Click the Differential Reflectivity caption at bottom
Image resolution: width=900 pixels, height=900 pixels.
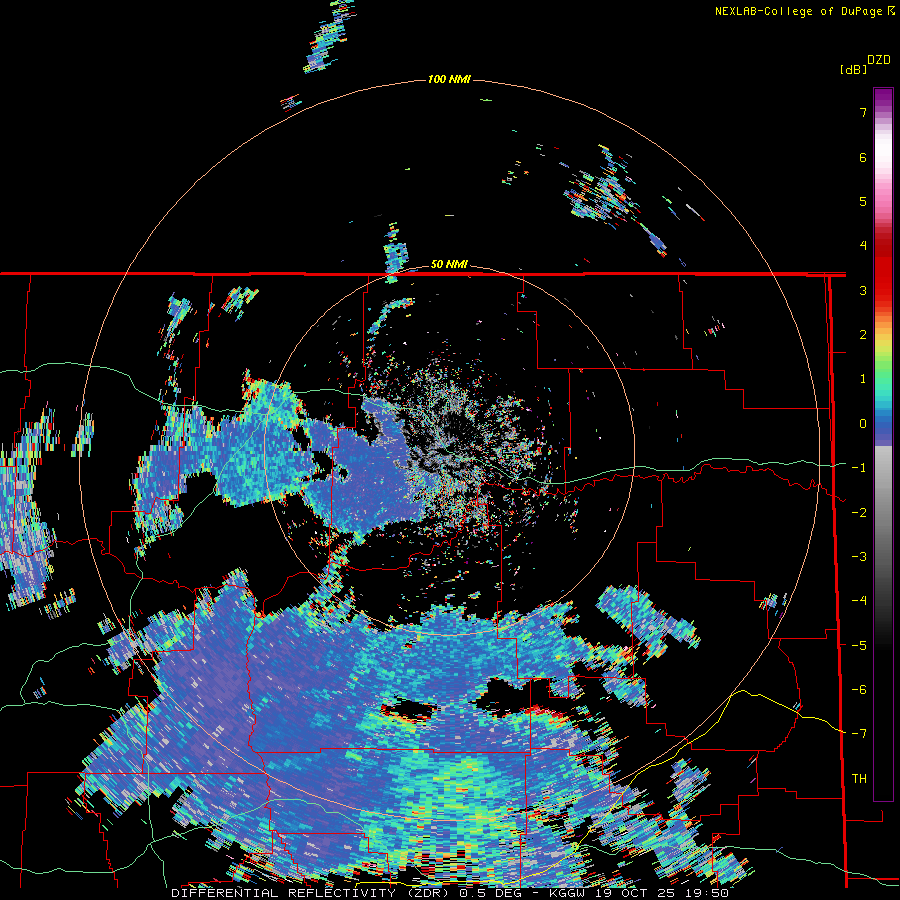[x=450, y=893]
